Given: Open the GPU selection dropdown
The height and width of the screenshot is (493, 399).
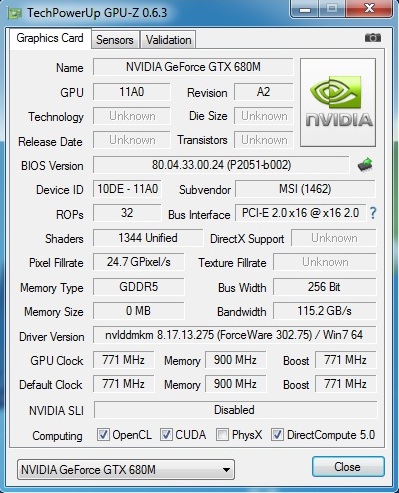Looking at the screenshot, I should 126,470.
